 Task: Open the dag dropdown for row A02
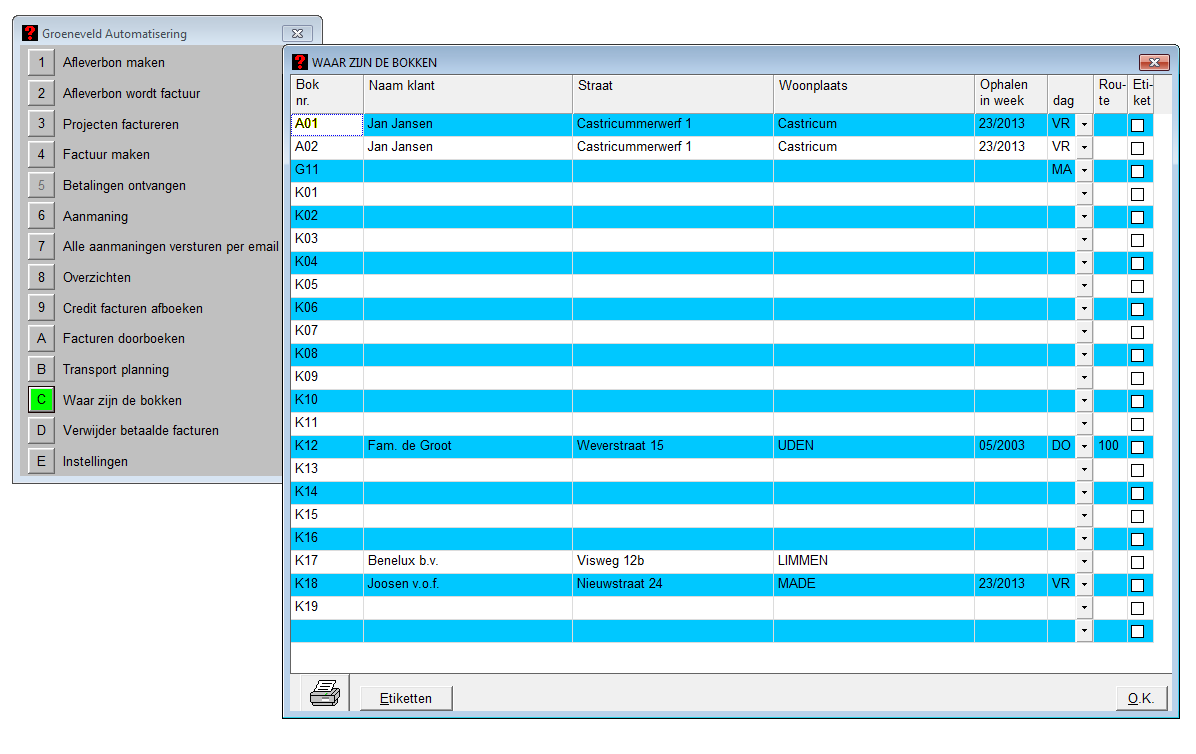pyautogui.click(x=1084, y=148)
